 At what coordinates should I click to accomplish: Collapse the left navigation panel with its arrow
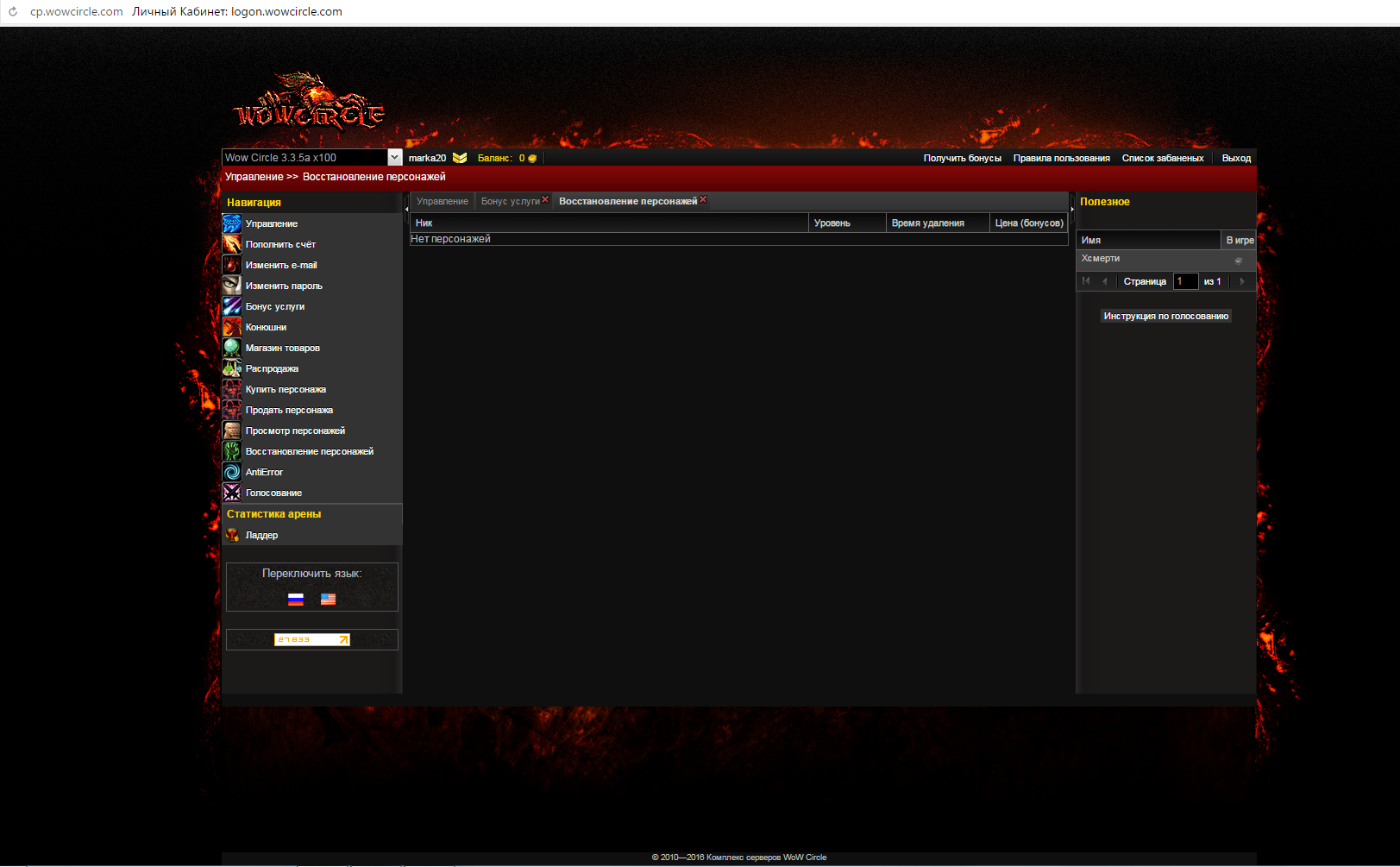[406, 208]
